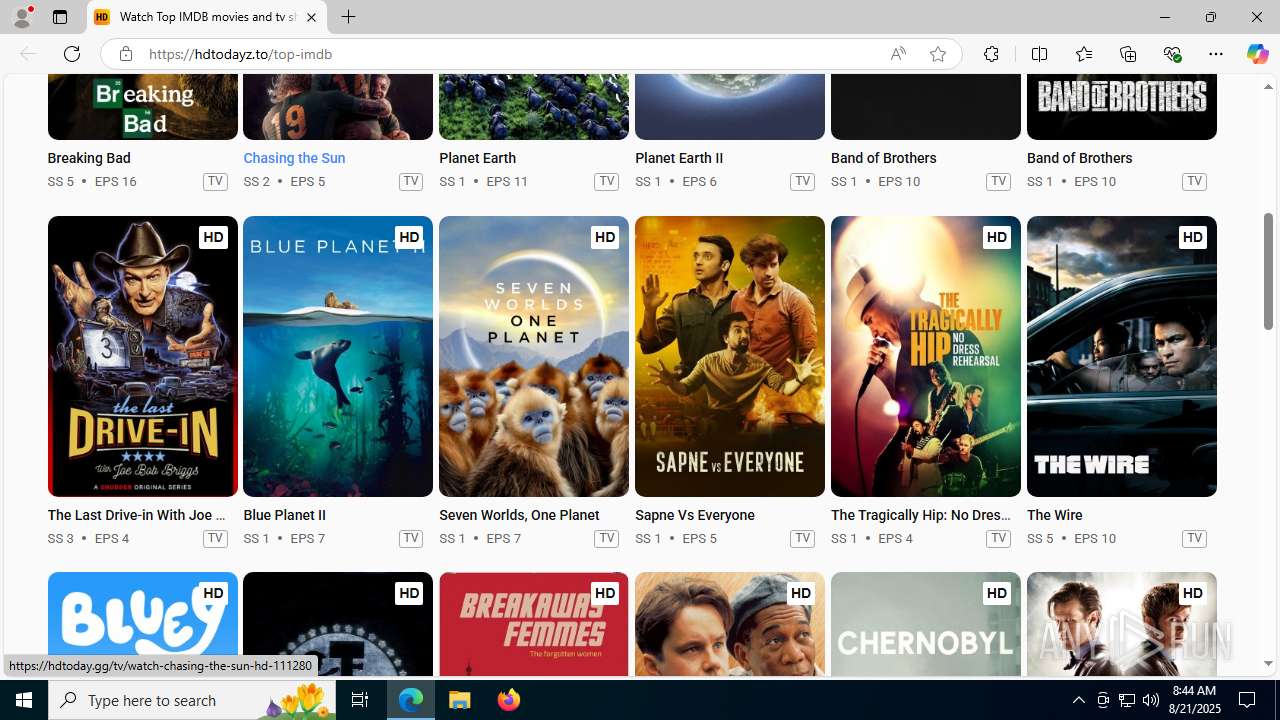Open the Collections icon
This screenshot has height=720, width=1280.
[1128, 54]
